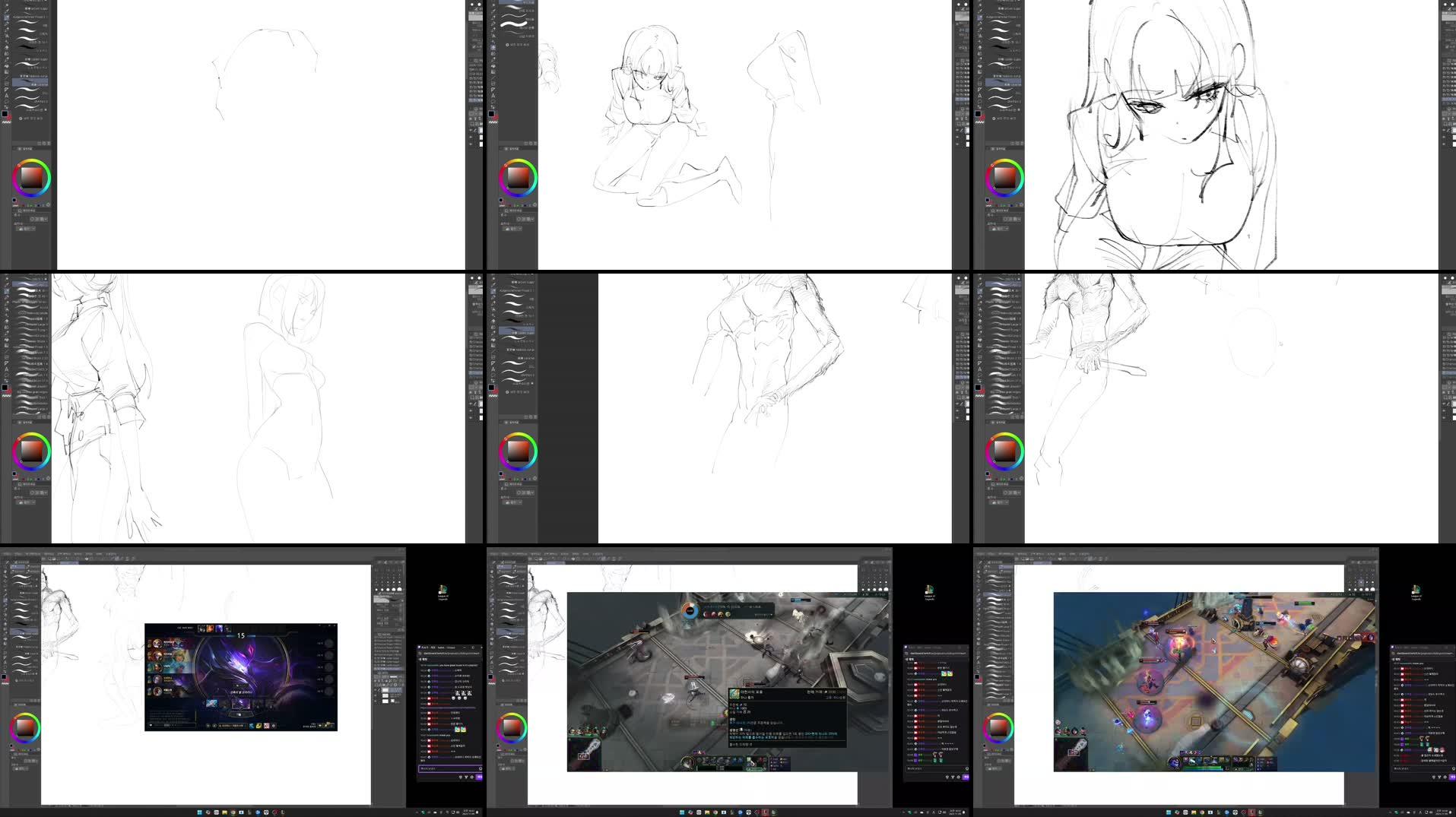Open the wider dropdown under the color wheel in the head-outline canvas window
This screenshot has height=817, width=1456.
click(38, 219)
